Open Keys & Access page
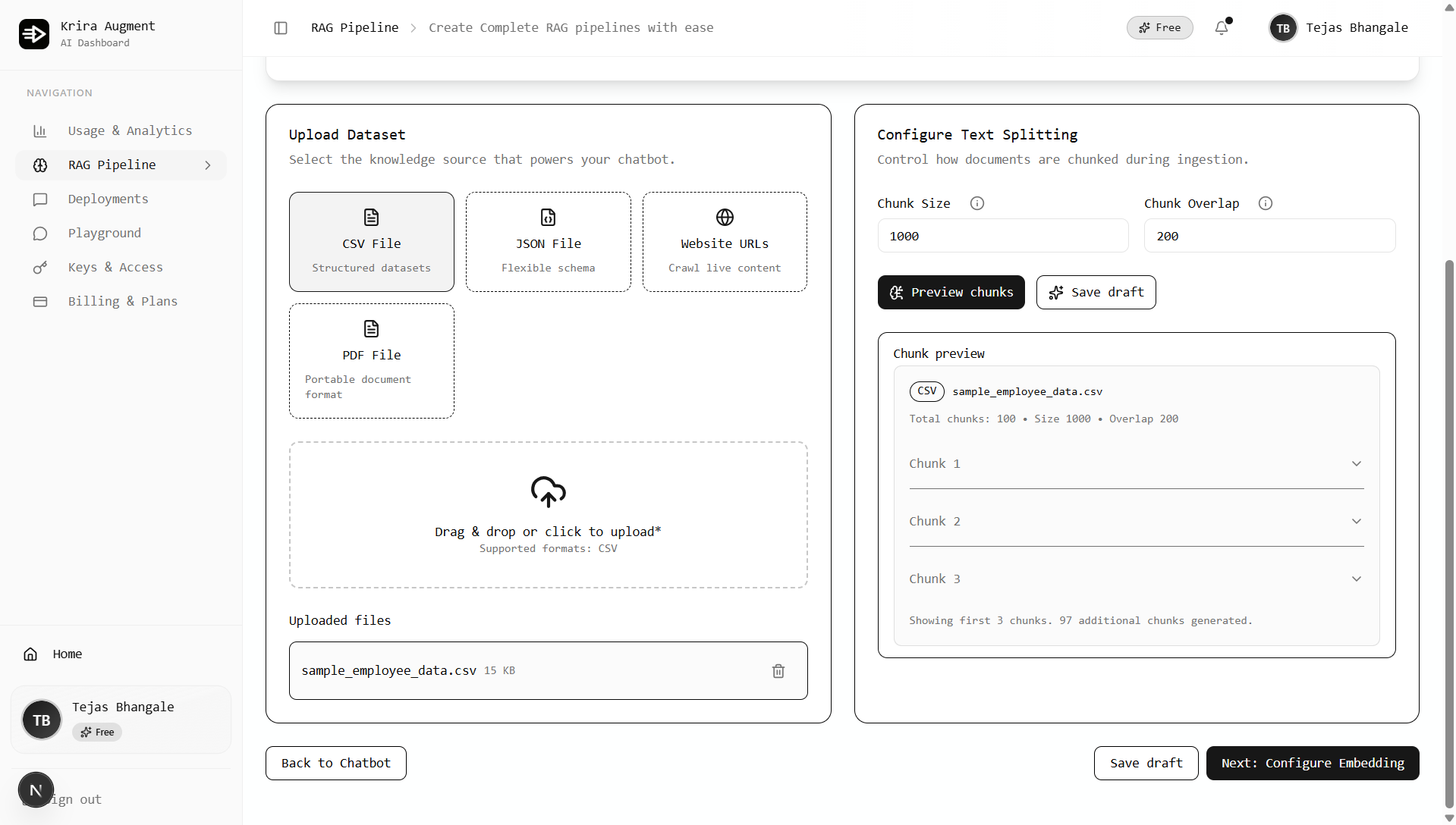This screenshot has width=1456, height=825. [x=121, y=268]
